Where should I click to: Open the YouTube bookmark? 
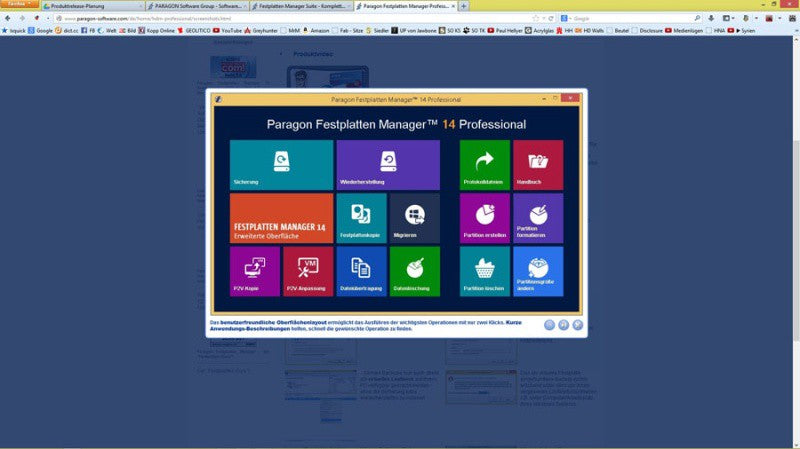[x=228, y=31]
